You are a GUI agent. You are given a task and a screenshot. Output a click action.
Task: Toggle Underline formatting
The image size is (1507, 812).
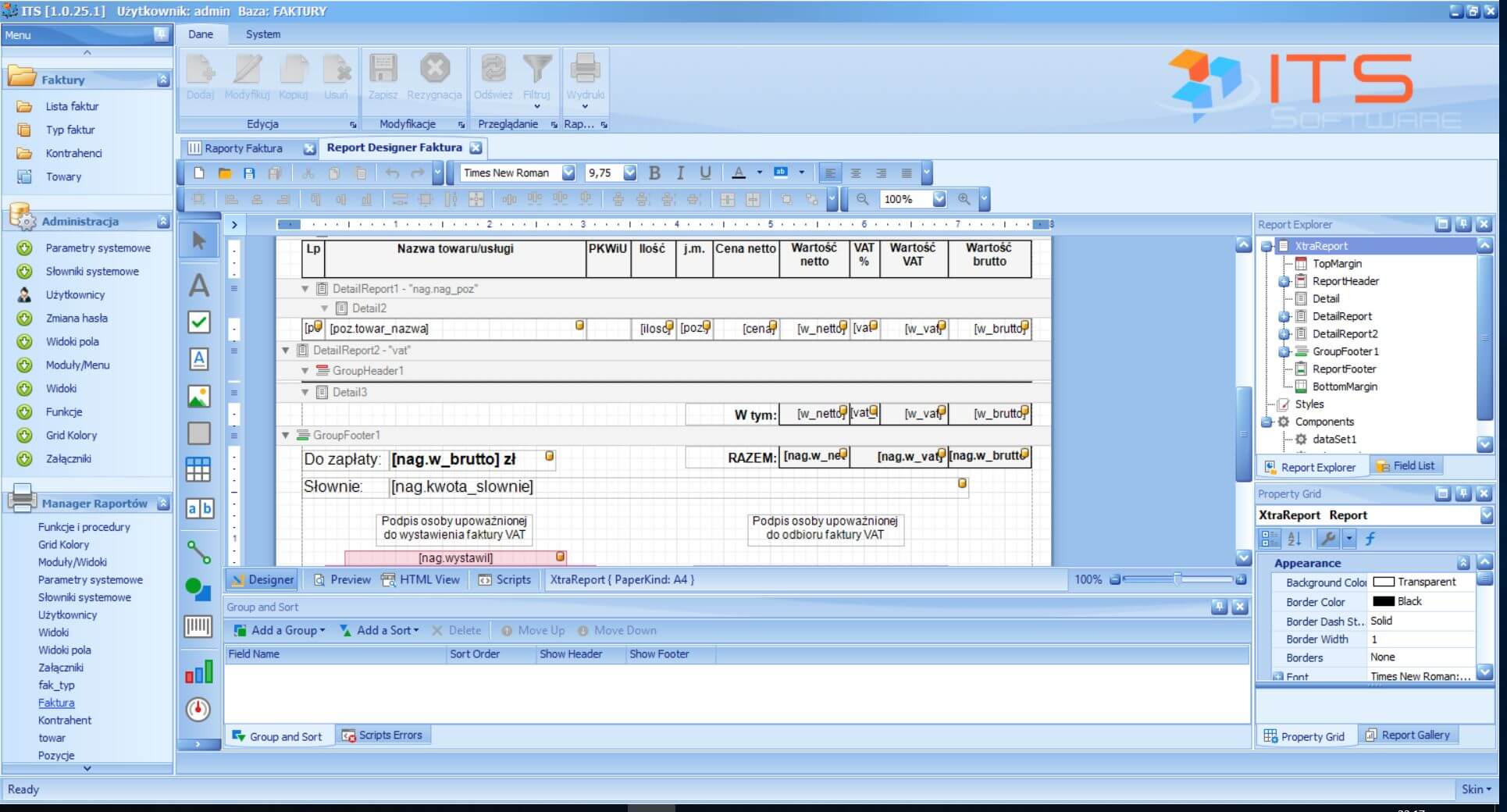coord(705,173)
